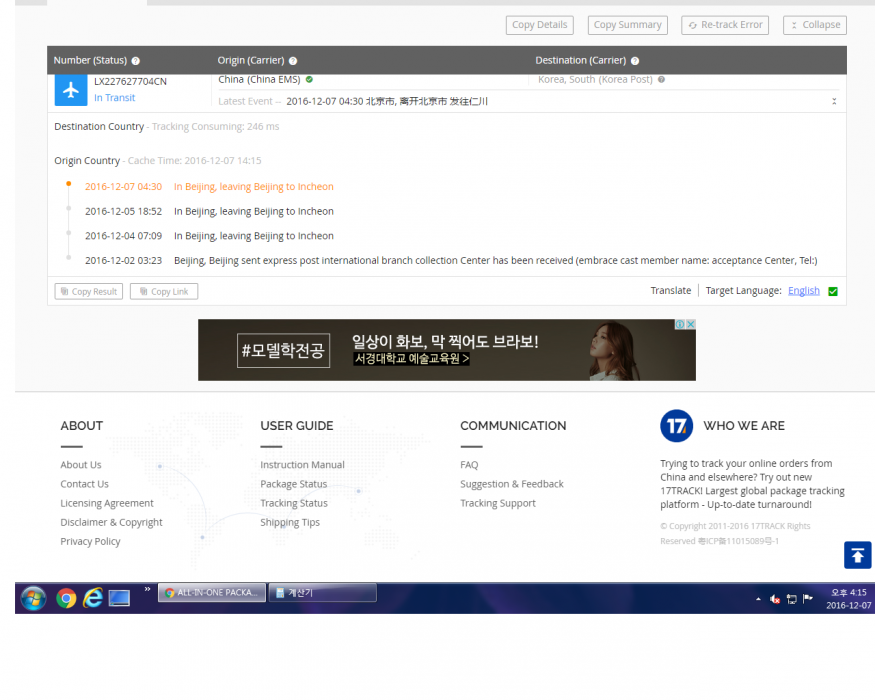Screen dimensions: 875x700
Task: Click the blue airplane In Transit icon
Action: (70, 90)
